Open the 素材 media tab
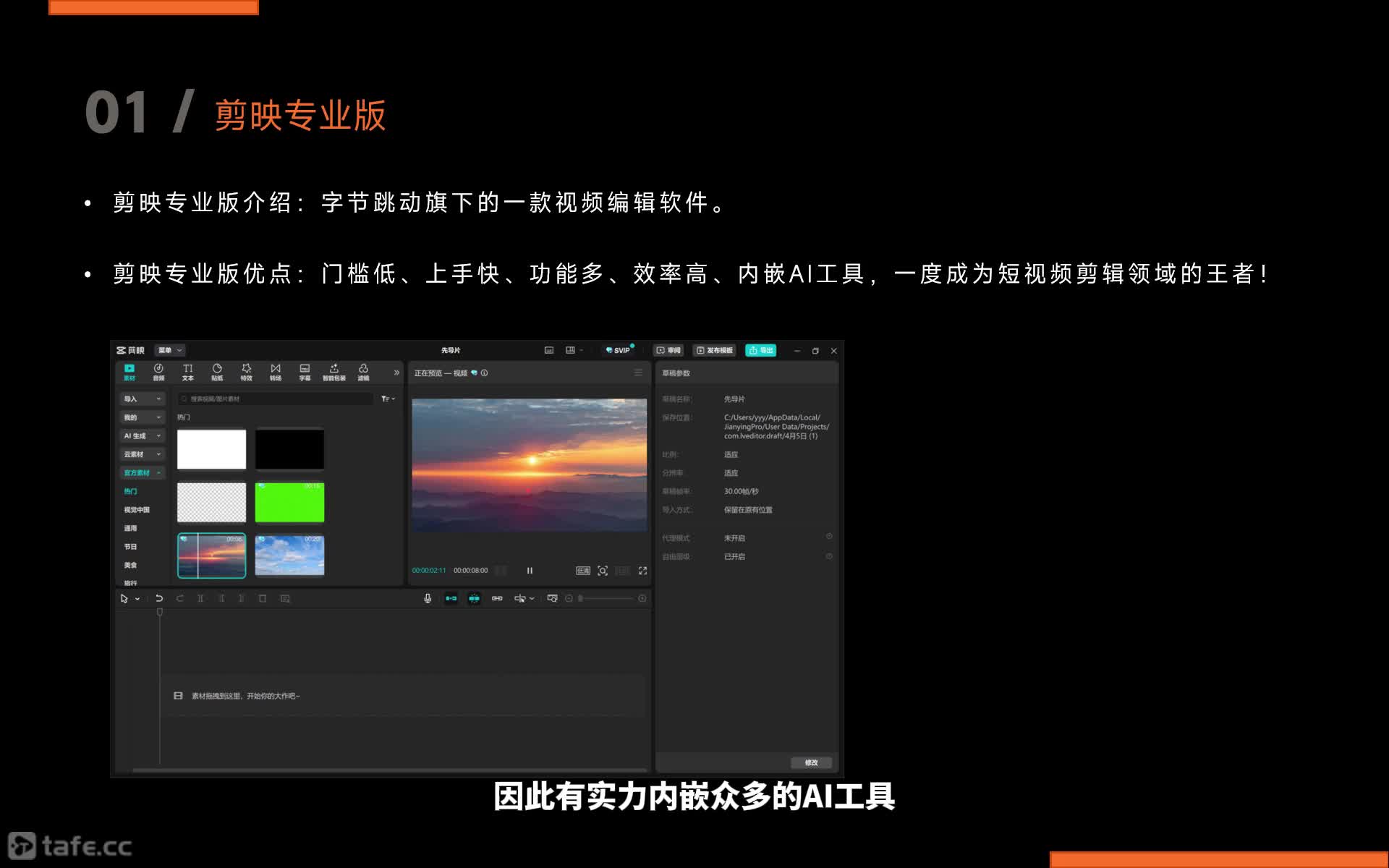 pyautogui.click(x=129, y=373)
